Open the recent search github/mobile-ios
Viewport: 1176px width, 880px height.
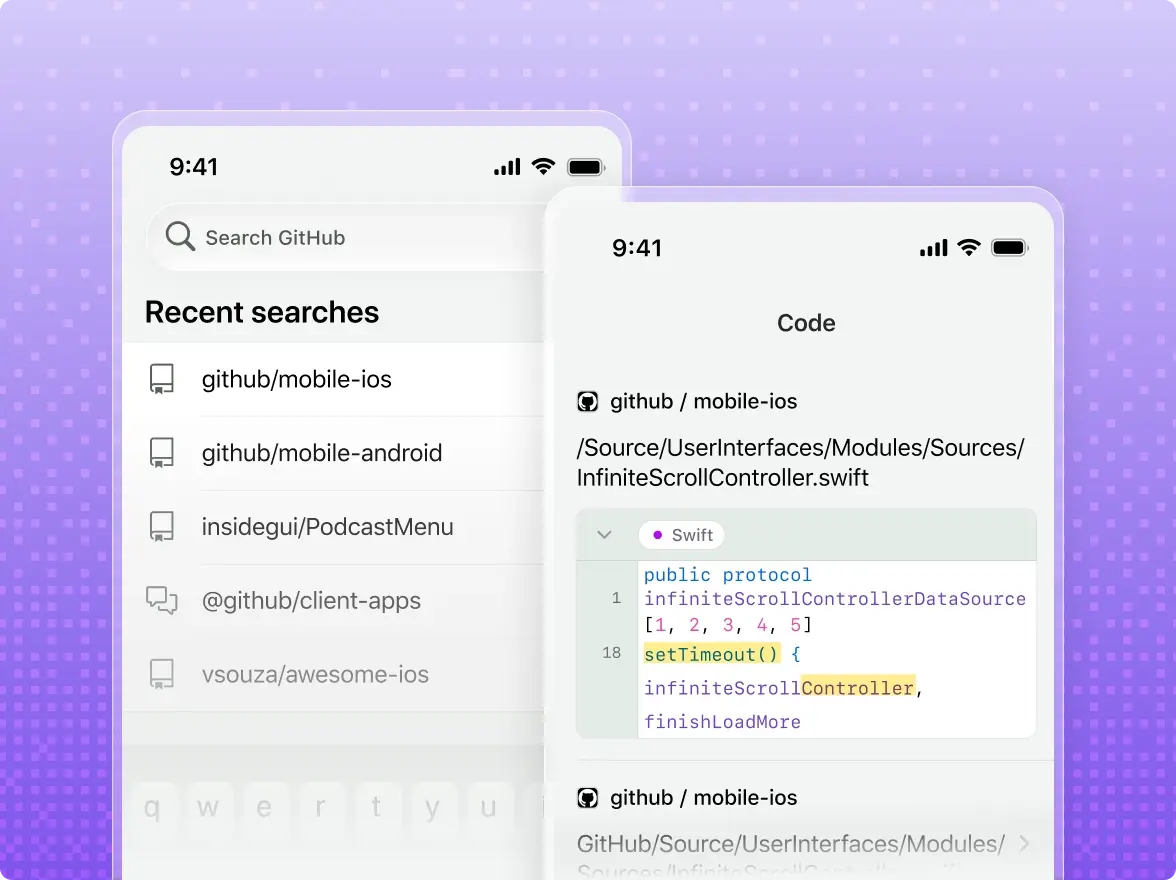click(x=334, y=379)
